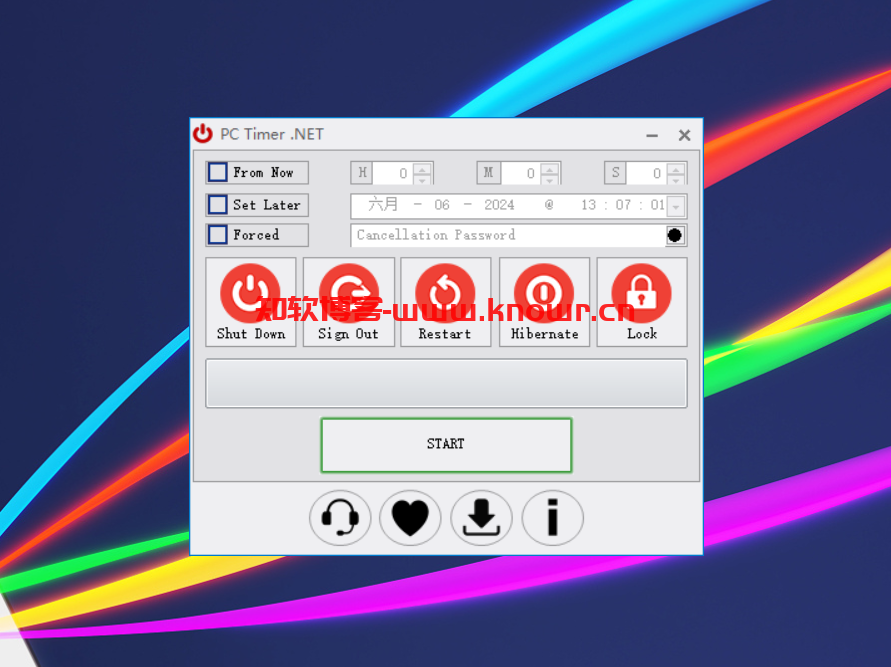Click the PC Timer power logo
This screenshot has height=667, width=891.
[203, 134]
